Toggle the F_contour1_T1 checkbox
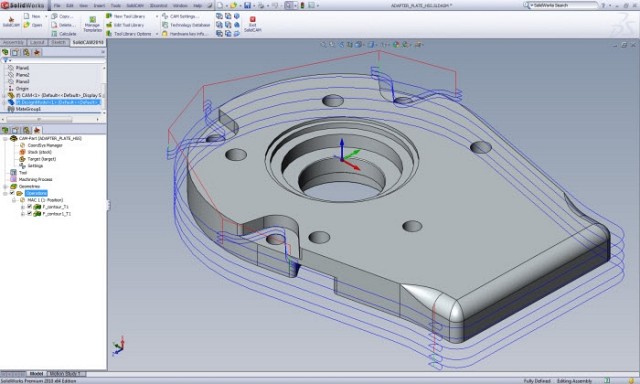Image resolution: width=640 pixels, height=384 pixels. [29, 213]
